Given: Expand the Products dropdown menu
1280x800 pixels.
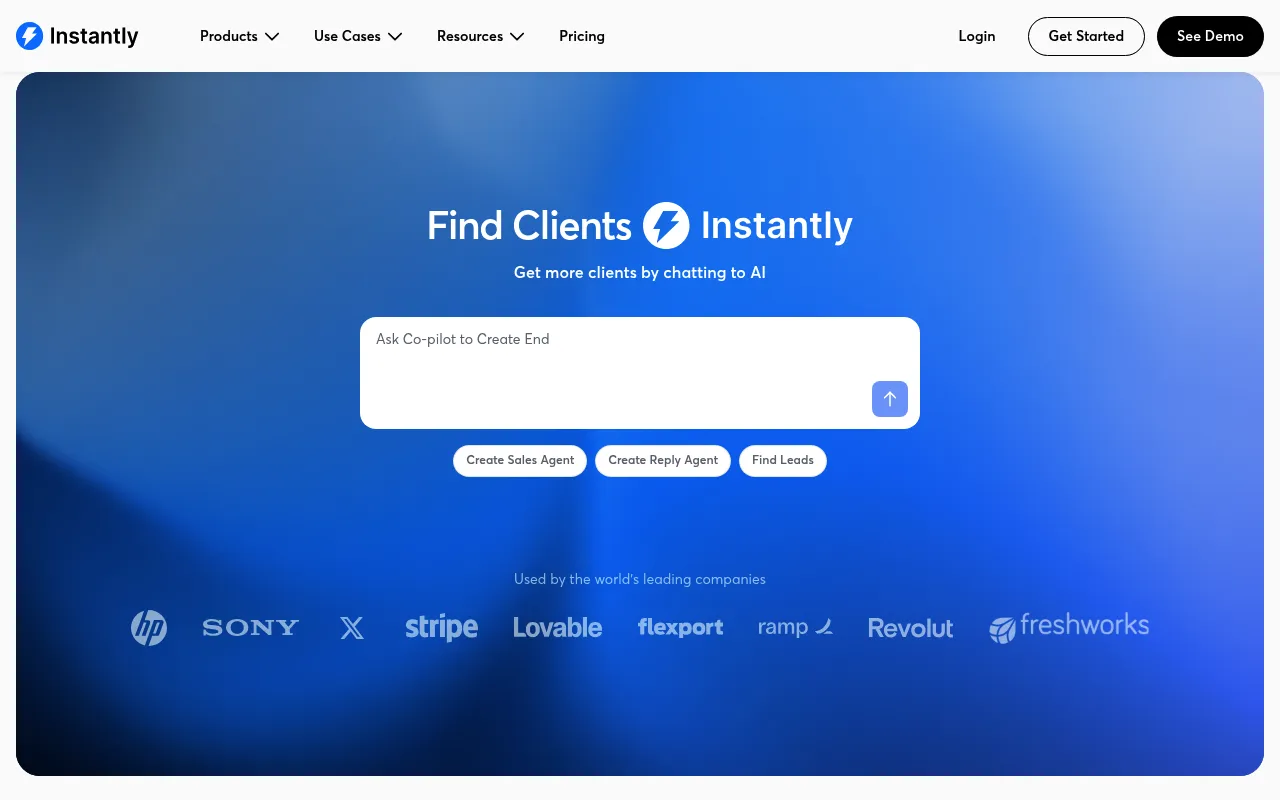Looking at the screenshot, I should [x=240, y=36].
